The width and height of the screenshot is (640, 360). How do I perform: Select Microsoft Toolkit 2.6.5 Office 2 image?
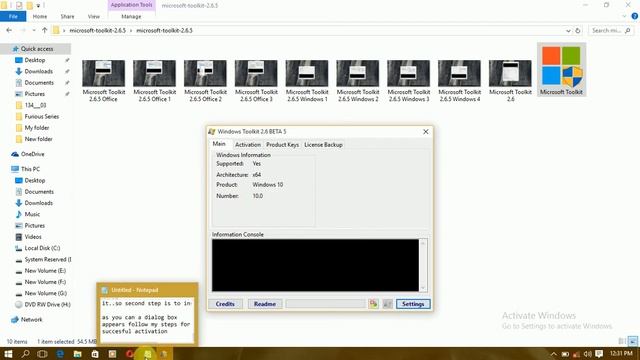205,81
